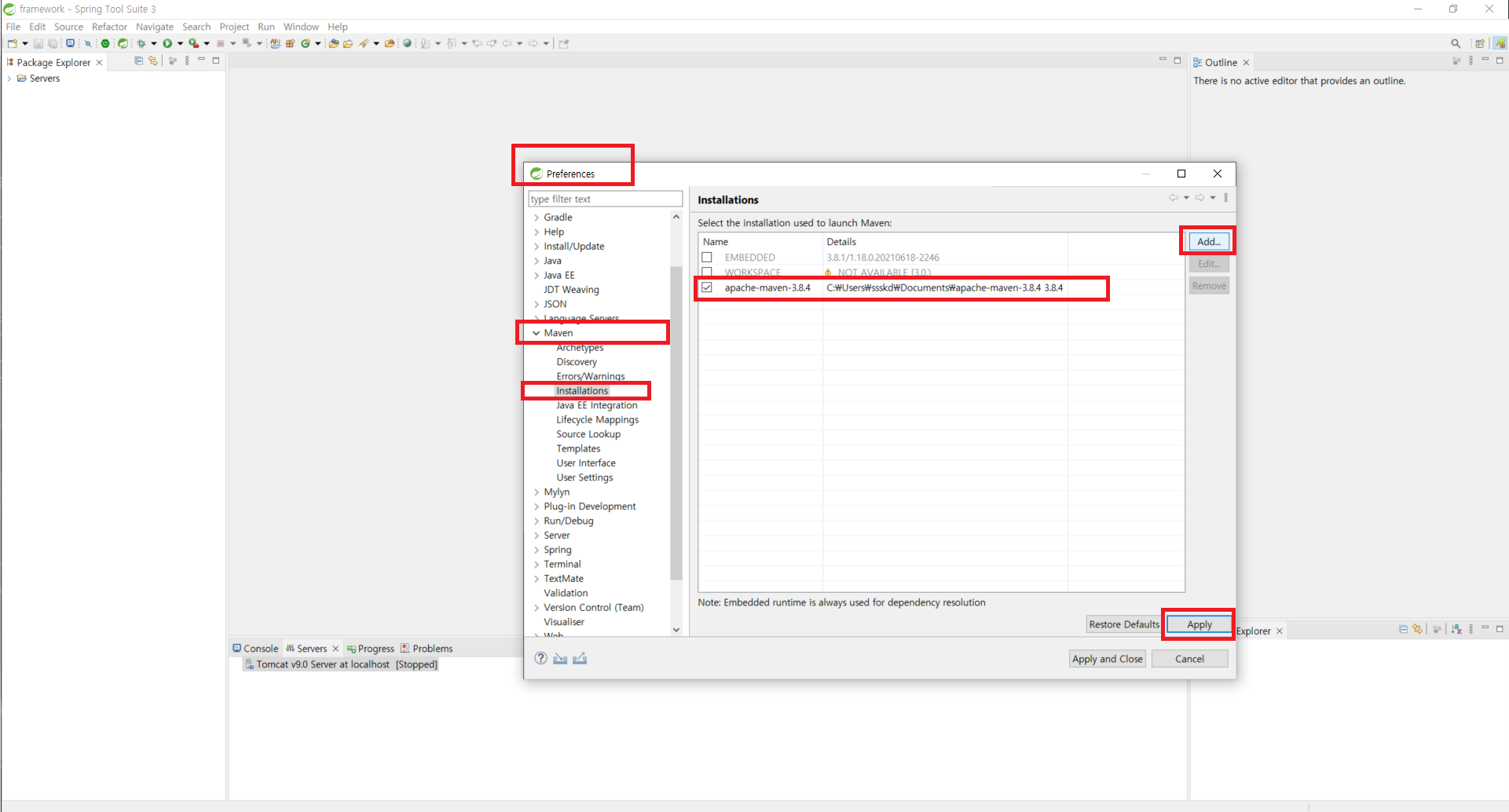Click the New wizard icon in main toolbar

[x=12, y=43]
